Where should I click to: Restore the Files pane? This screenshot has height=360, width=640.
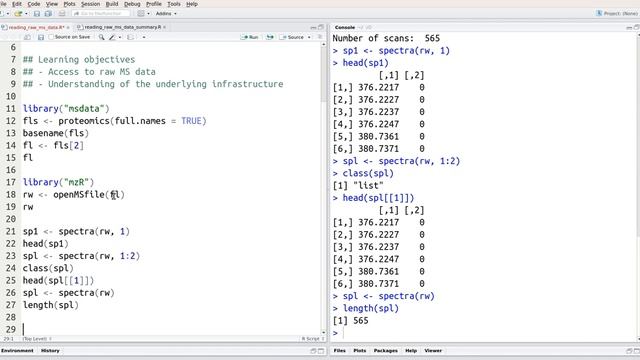click(x=629, y=351)
